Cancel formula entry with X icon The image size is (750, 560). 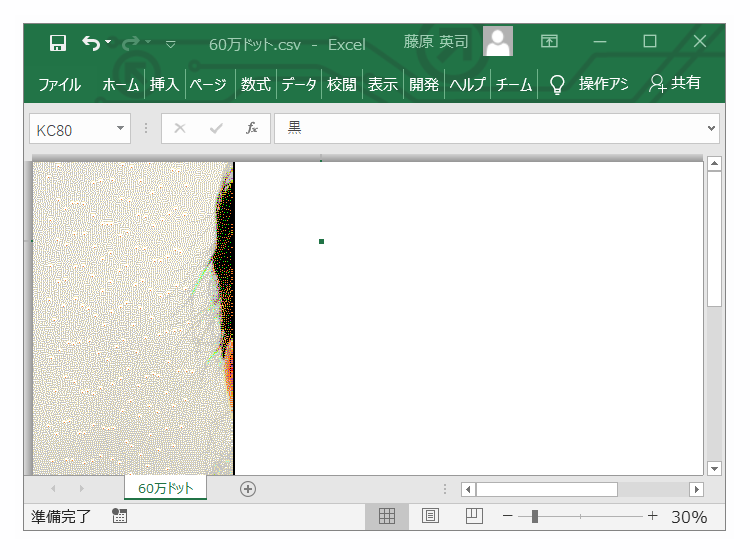click(x=180, y=128)
